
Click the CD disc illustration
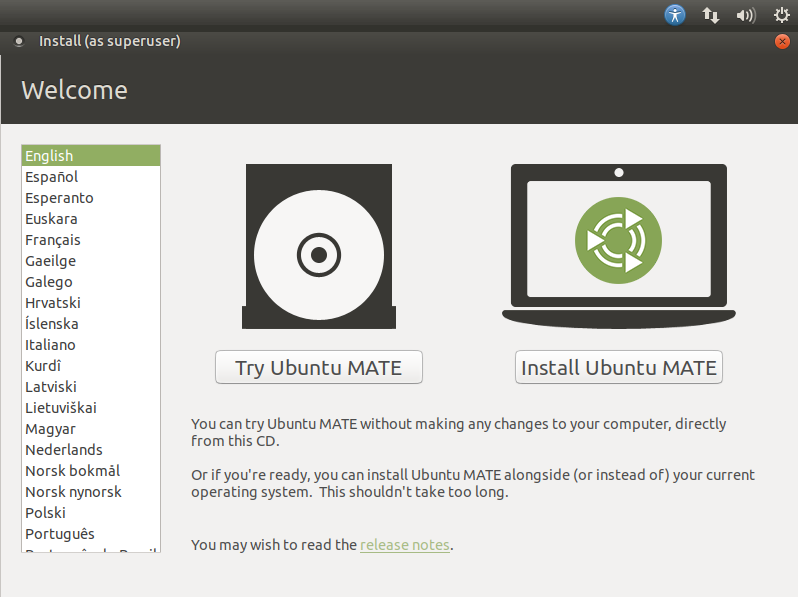pyautogui.click(x=319, y=247)
